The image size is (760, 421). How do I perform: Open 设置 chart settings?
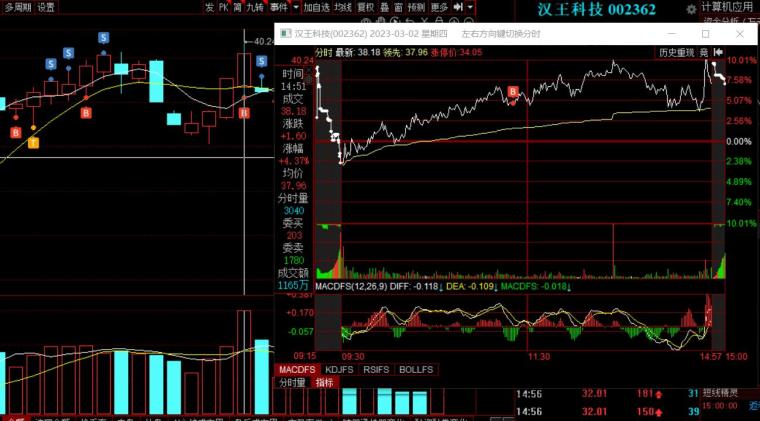pos(46,7)
